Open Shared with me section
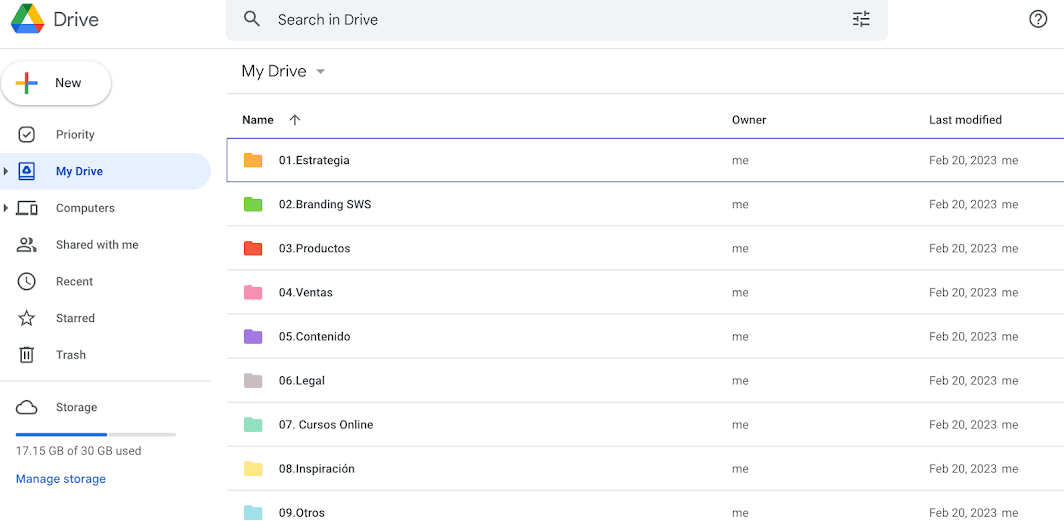This screenshot has width=1064, height=521. [97, 245]
